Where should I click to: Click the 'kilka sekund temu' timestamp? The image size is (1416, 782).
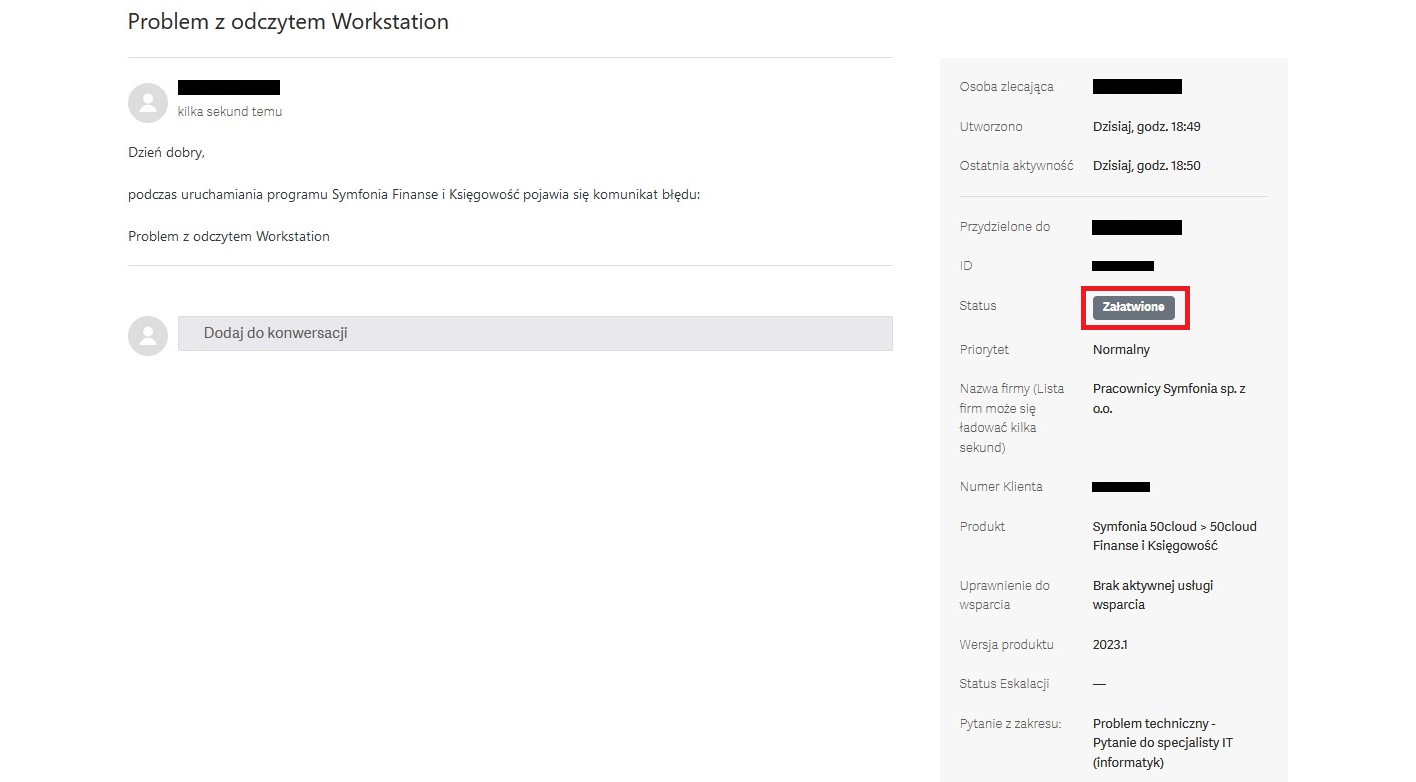pos(230,112)
